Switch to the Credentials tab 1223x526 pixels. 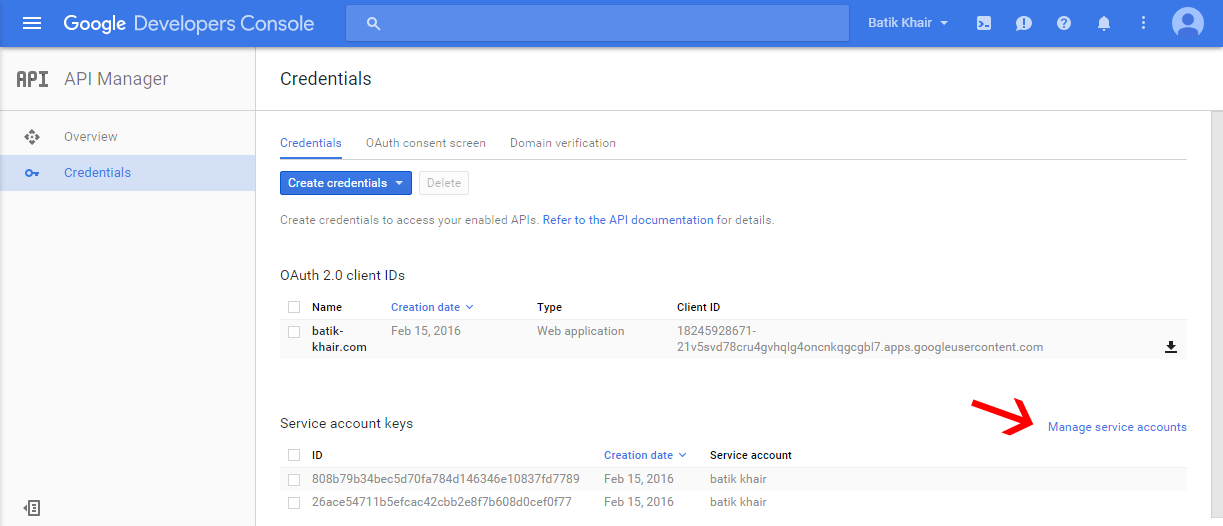coord(311,143)
